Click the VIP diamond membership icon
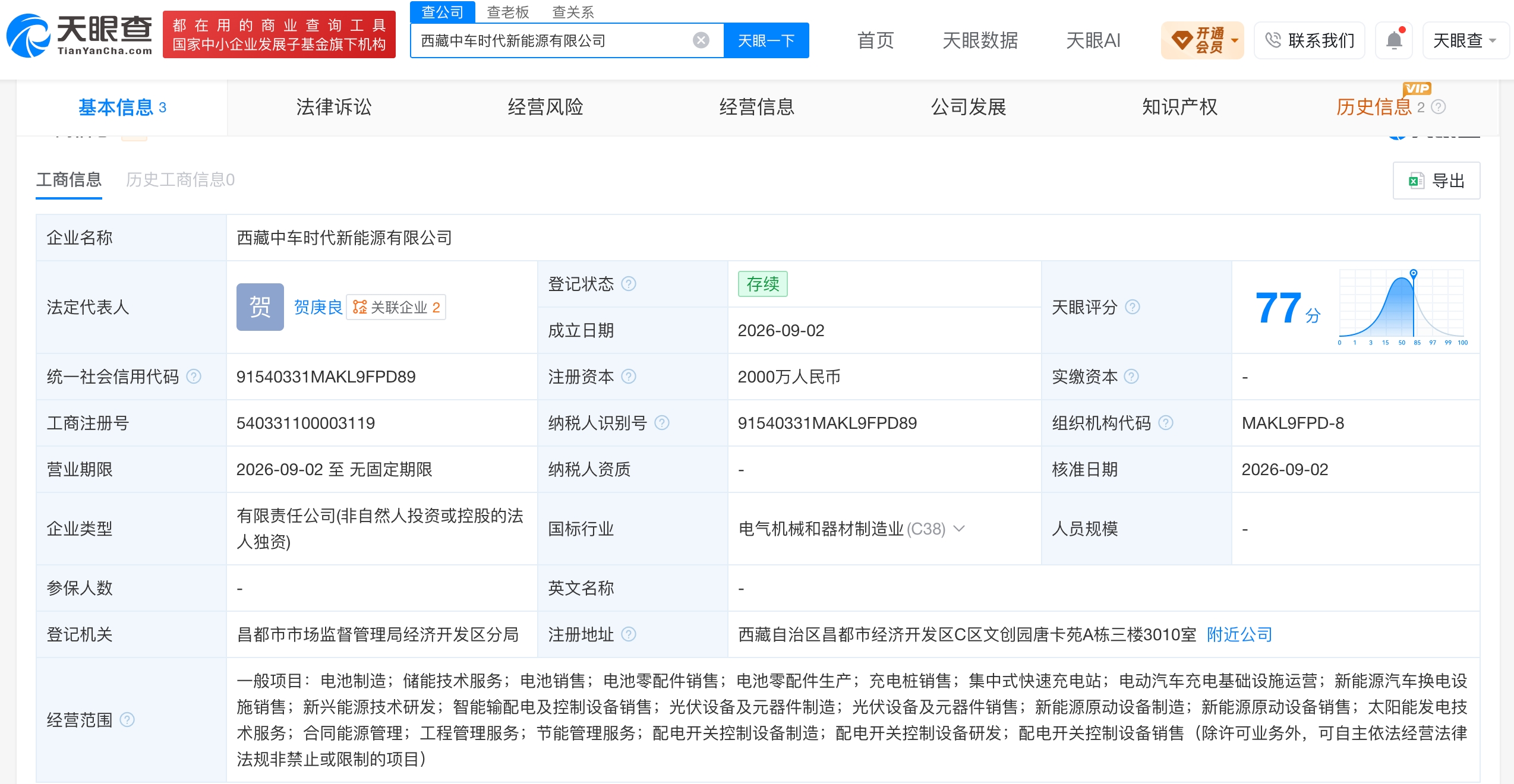 tap(1181, 40)
